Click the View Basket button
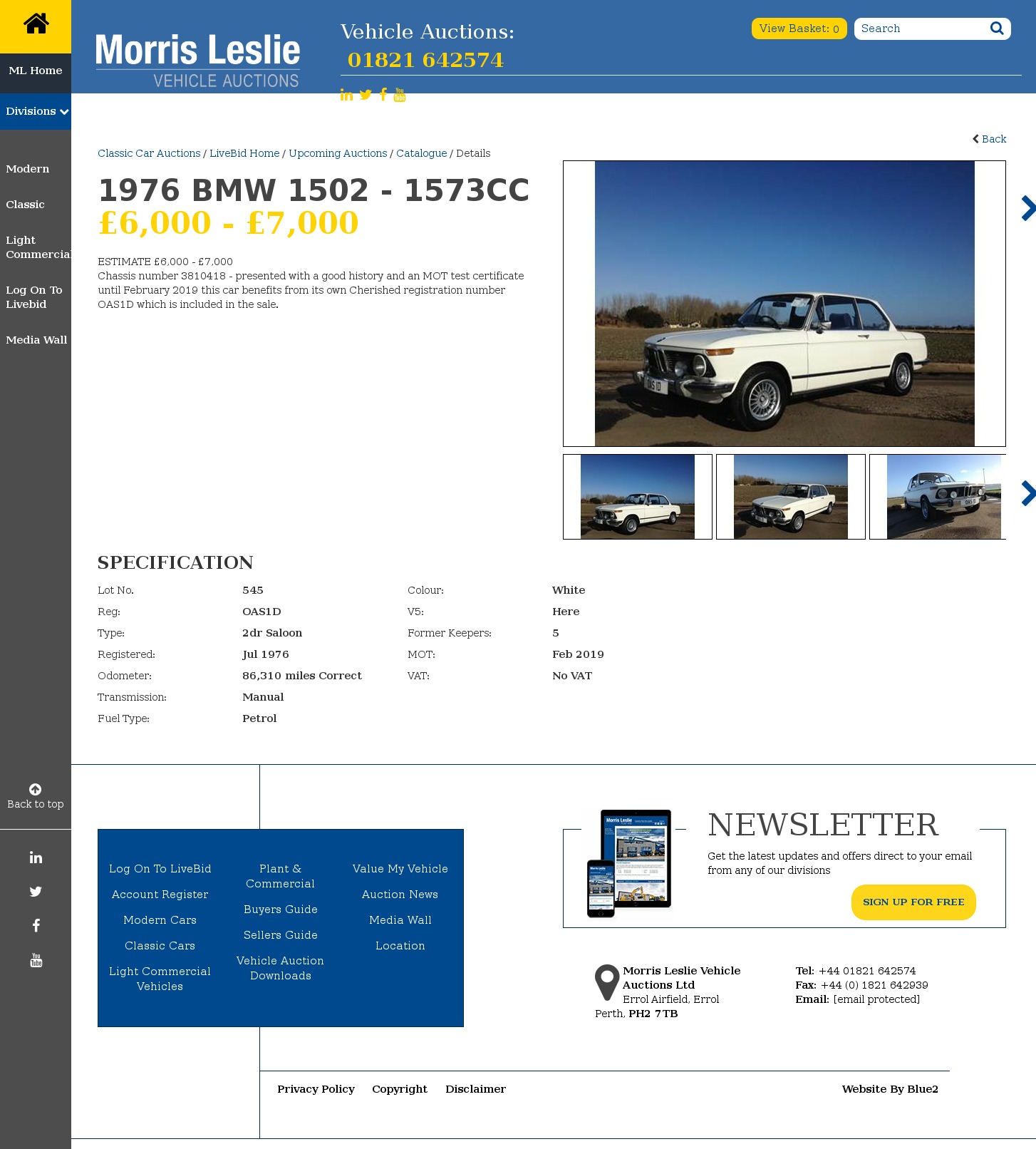 pyautogui.click(x=799, y=29)
